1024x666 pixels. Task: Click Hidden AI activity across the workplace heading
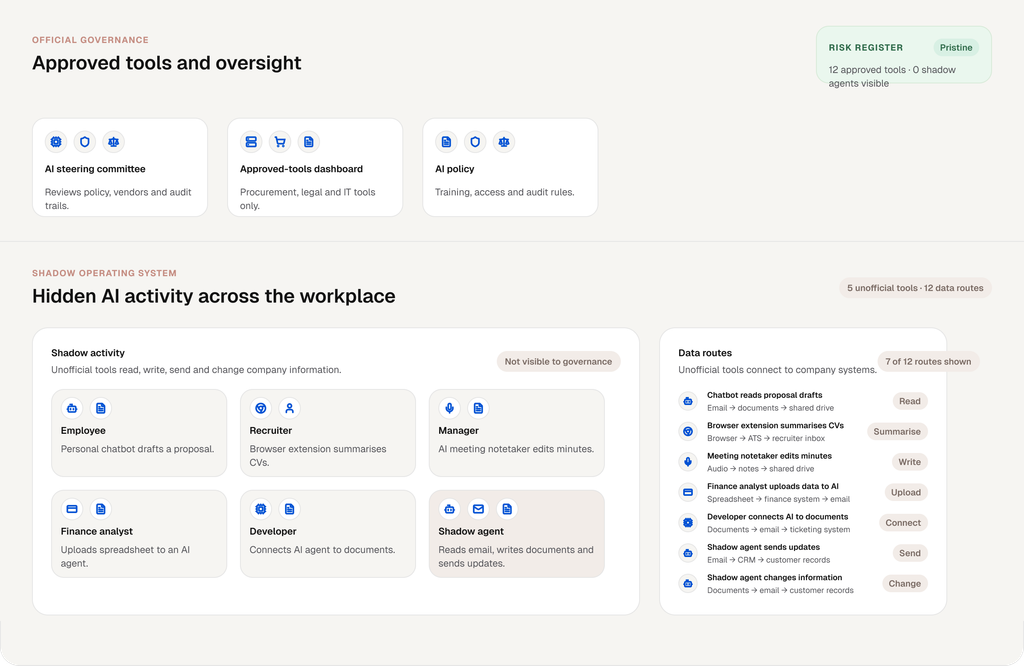coord(214,296)
